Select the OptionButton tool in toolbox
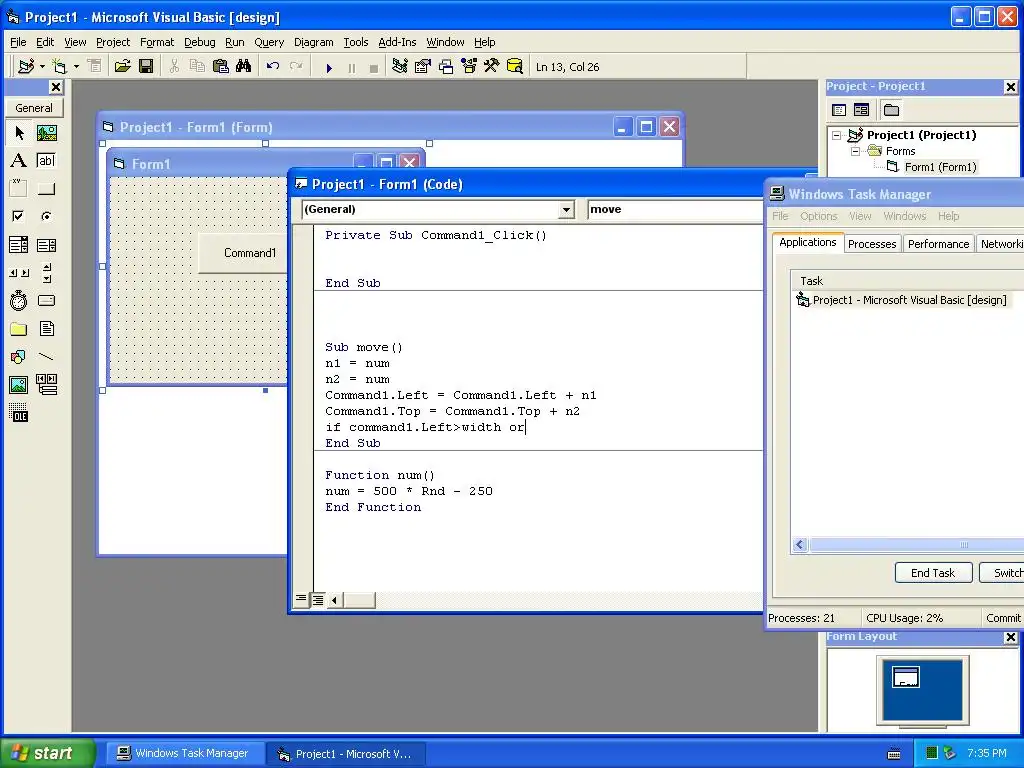1024x768 pixels. point(46,216)
